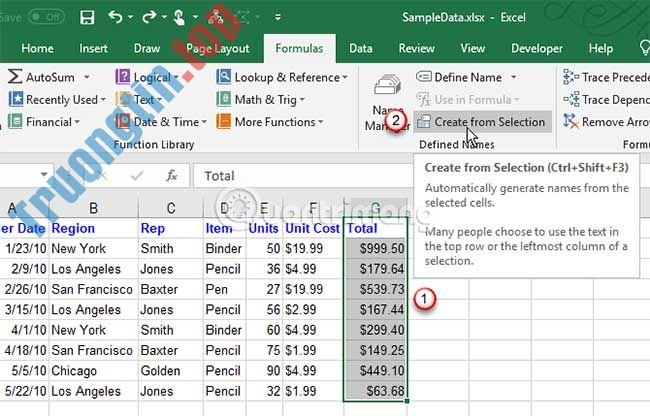Click the Chicago region cell
650x416 pixels.
(x=94, y=370)
